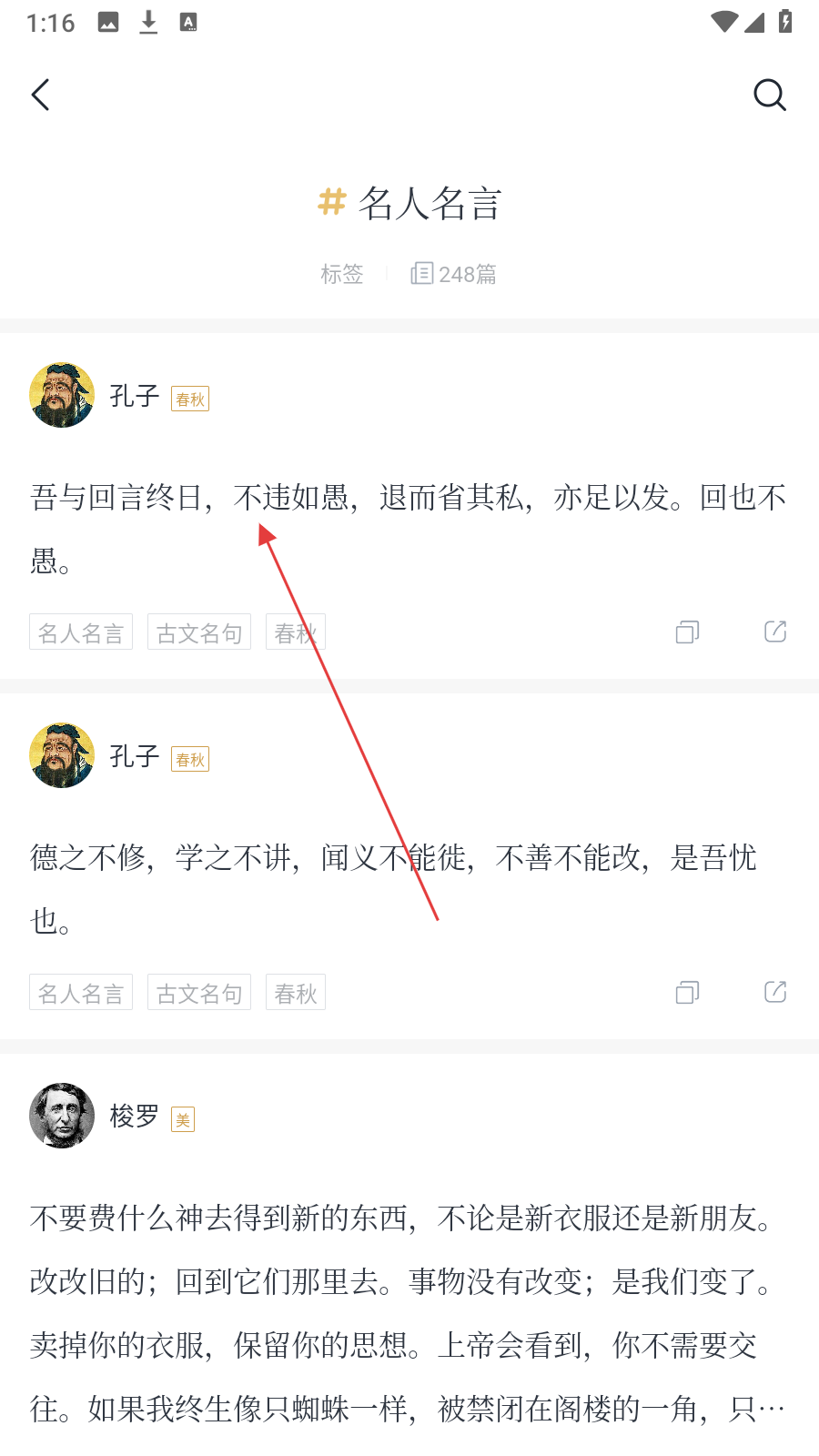Screen dimensions: 819x1456
Task: Open second 孔子 avatar portrait
Action: click(62, 756)
